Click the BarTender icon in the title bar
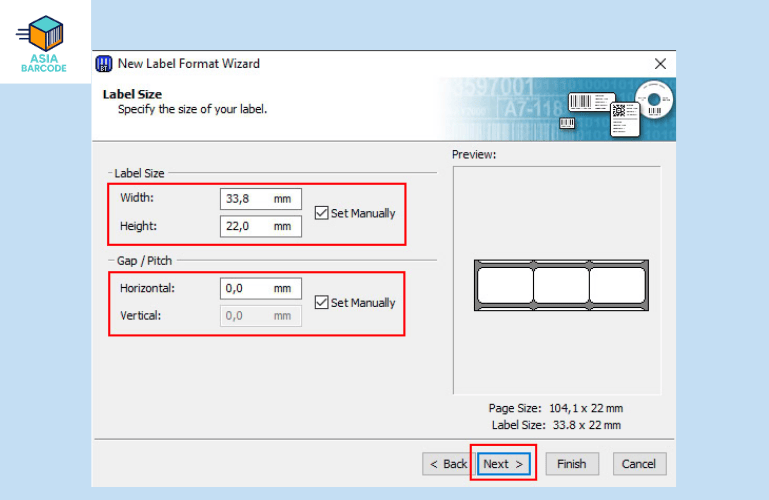769x500 pixels. click(104, 63)
